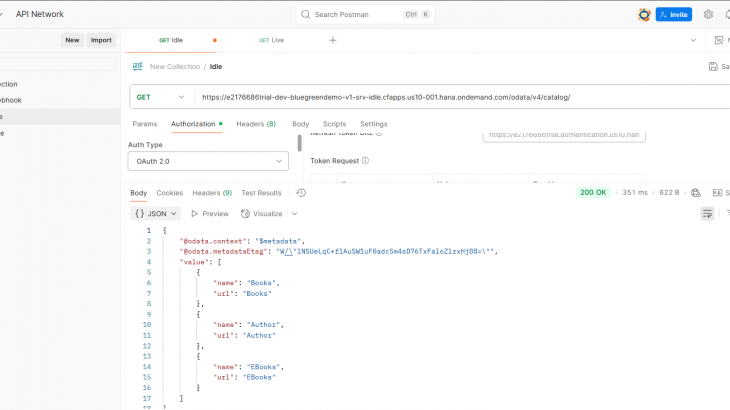Click the Save icon

713,67
